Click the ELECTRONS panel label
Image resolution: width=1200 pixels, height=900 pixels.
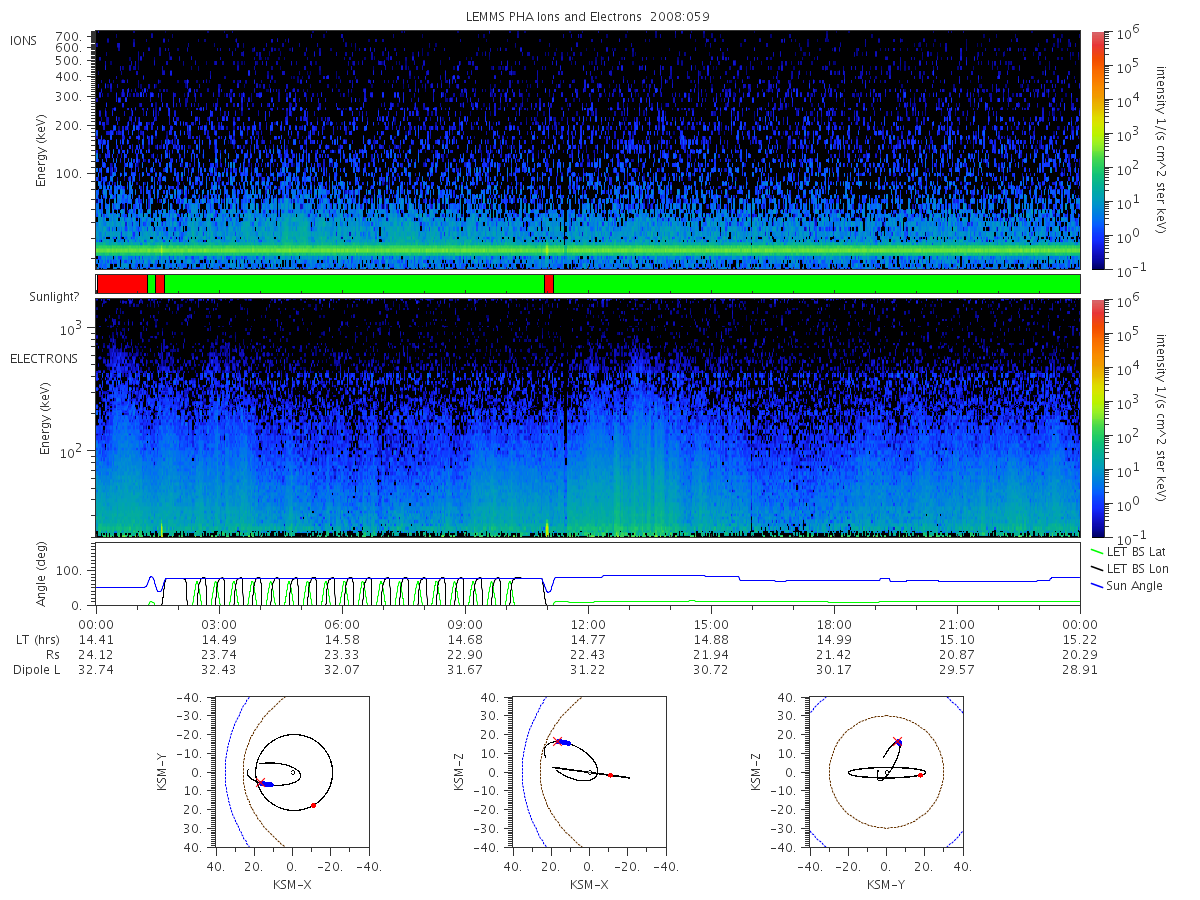(x=43, y=358)
